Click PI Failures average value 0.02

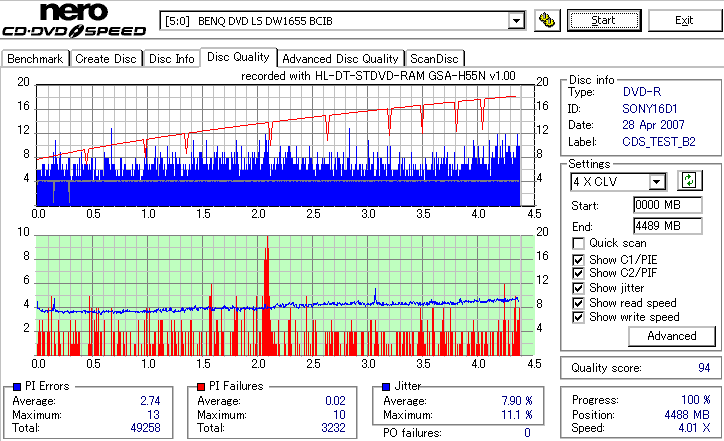point(335,401)
